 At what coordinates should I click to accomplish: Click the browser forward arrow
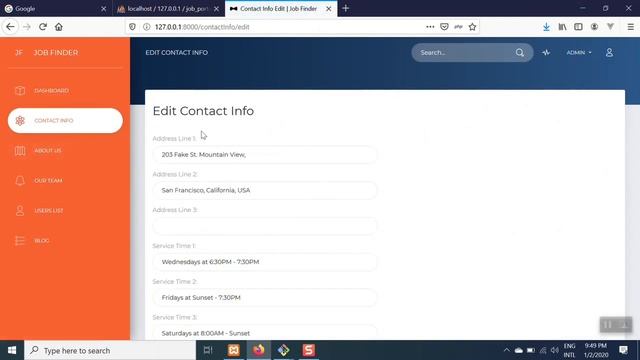point(27,27)
